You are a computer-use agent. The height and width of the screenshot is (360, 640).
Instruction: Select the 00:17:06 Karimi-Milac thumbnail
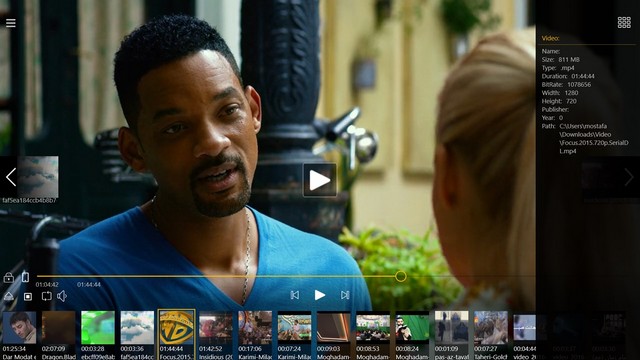255,335
